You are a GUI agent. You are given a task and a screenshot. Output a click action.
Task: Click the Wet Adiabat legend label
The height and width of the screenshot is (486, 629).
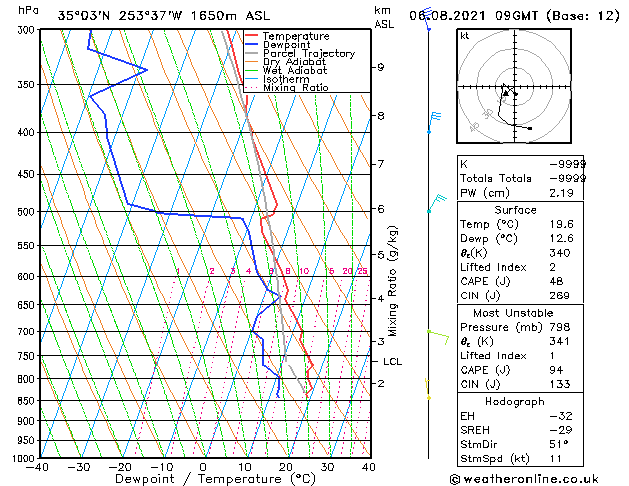pos(295,71)
